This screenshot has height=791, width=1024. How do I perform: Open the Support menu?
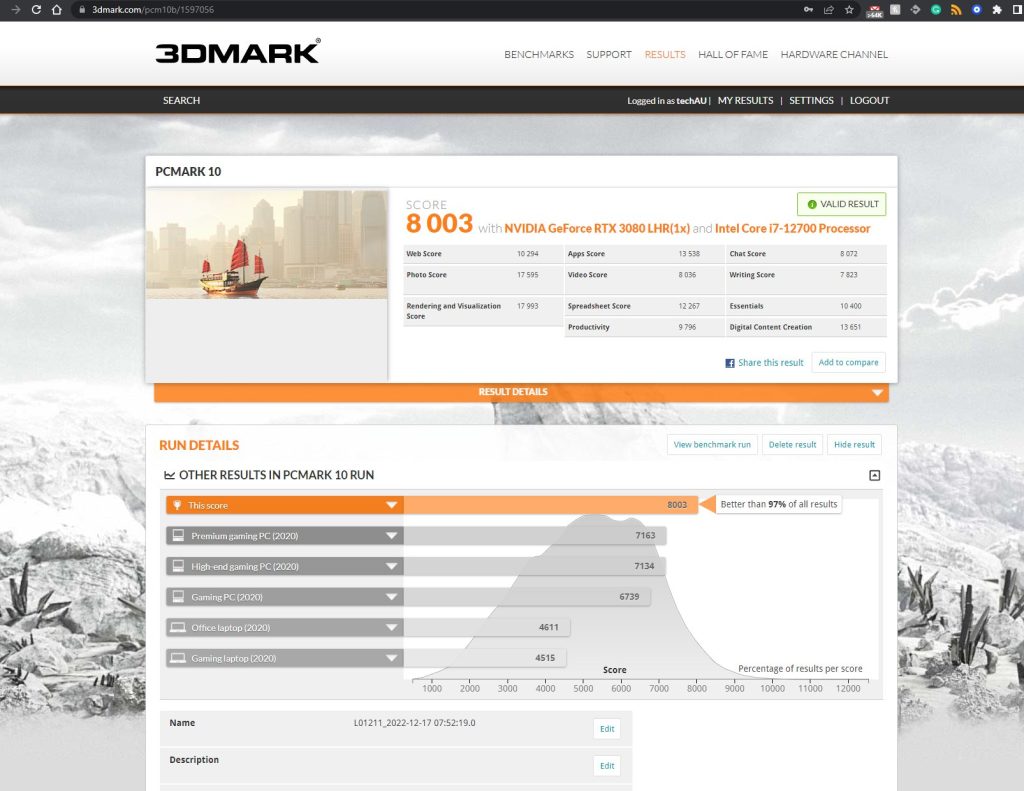point(609,54)
